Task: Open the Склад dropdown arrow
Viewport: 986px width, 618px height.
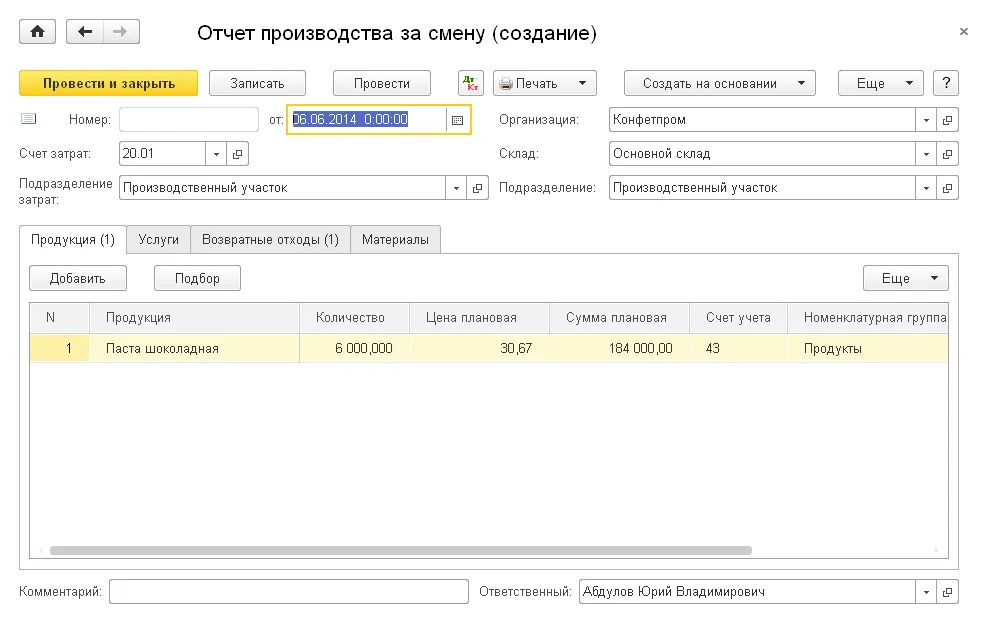Action: click(x=926, y=154)
